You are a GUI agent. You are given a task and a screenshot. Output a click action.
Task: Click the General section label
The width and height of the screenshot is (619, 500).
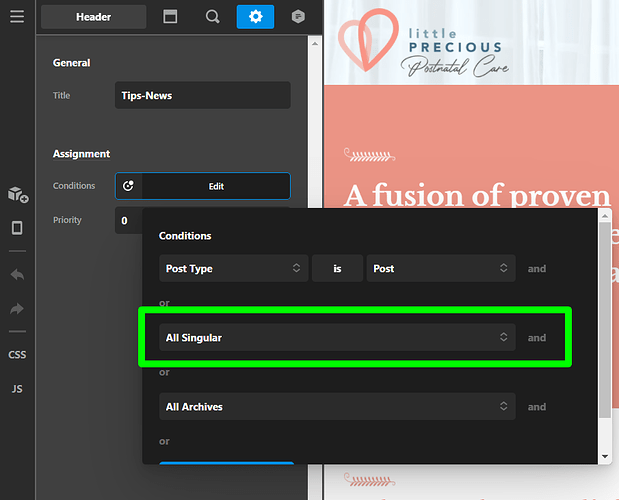(x=71, y=63)
